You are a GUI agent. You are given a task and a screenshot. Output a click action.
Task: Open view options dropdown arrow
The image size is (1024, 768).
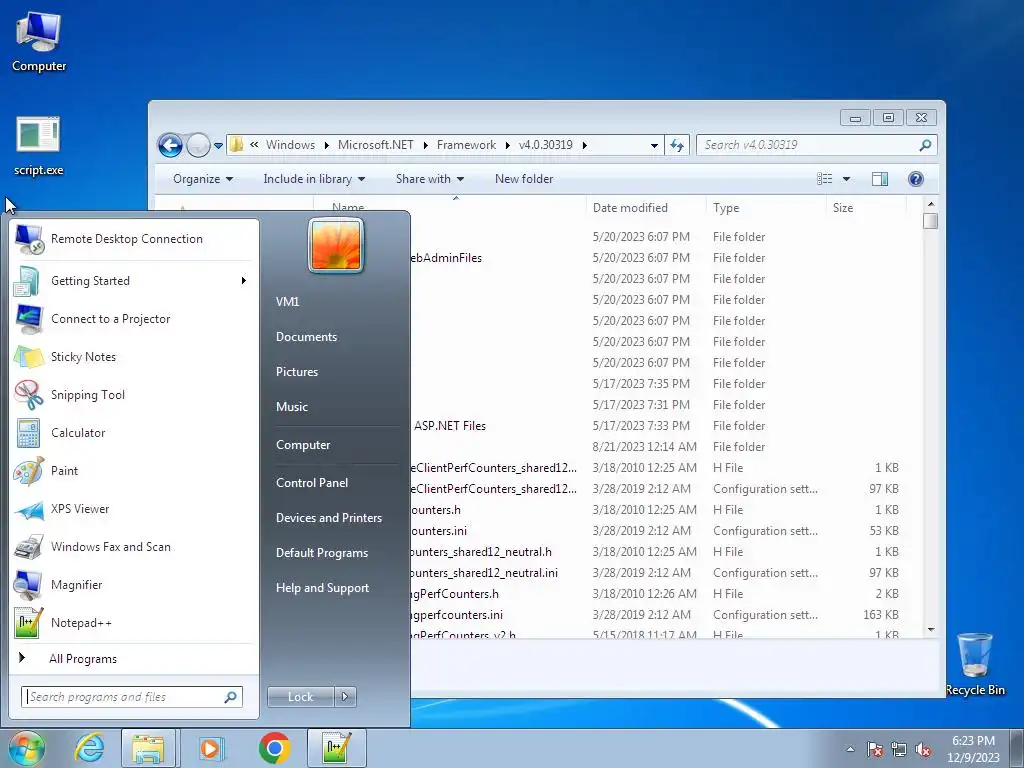(x=846, y=179)
